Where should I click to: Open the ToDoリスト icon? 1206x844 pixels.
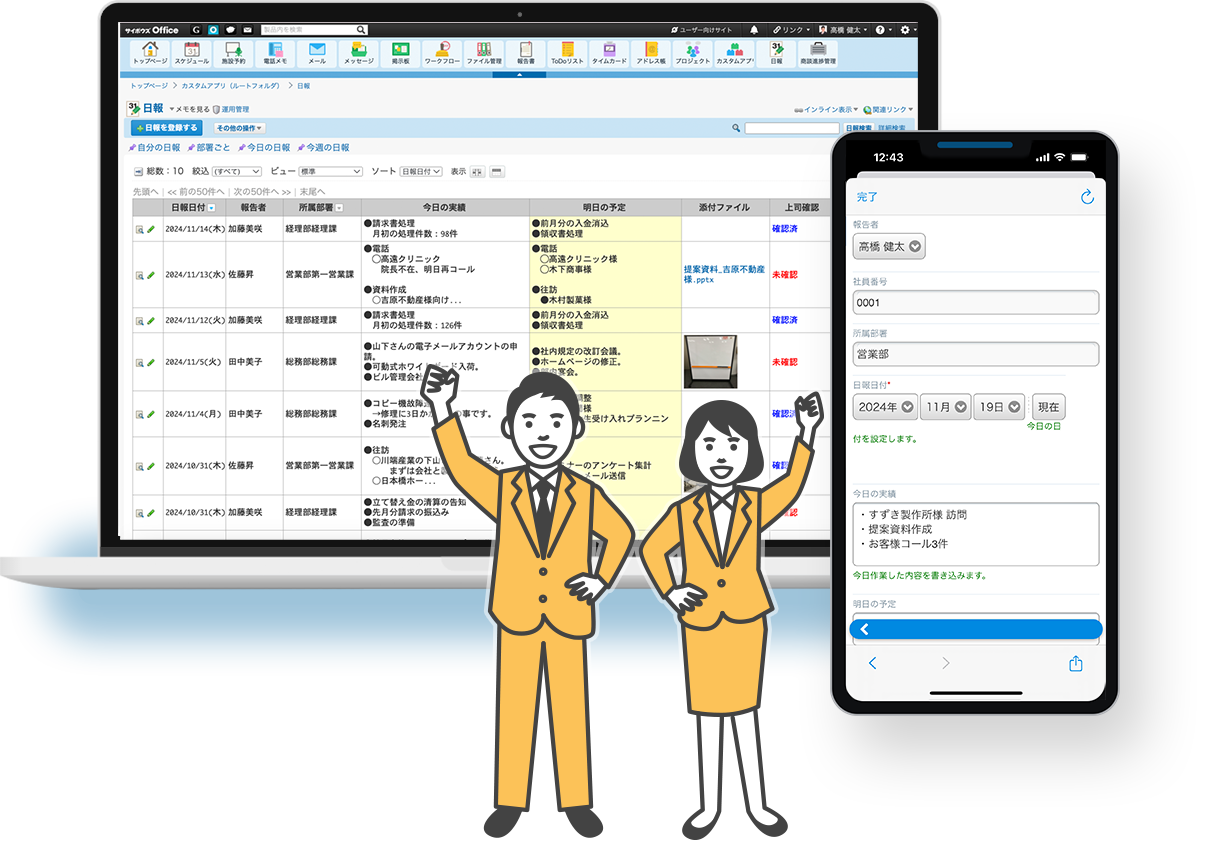pyautogui.click(x=567, y=53)
